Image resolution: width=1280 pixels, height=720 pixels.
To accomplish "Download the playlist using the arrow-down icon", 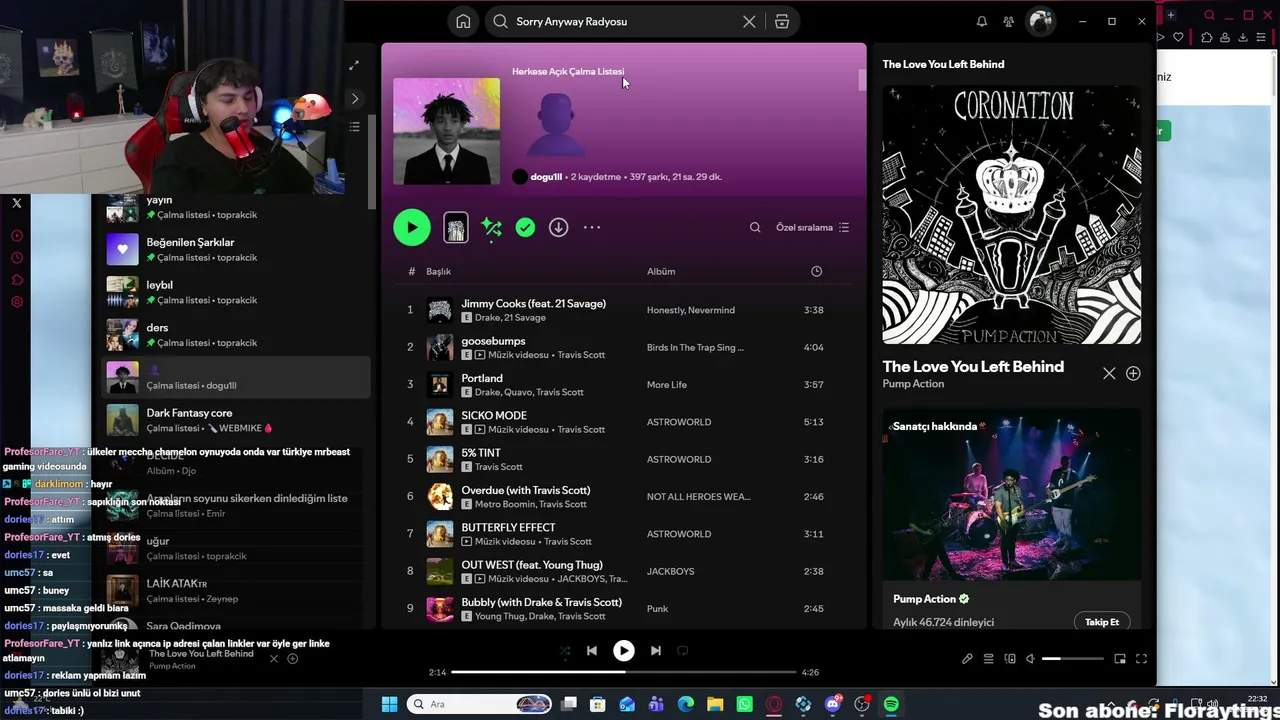I will pyautogui.click(x=558, y=228).
